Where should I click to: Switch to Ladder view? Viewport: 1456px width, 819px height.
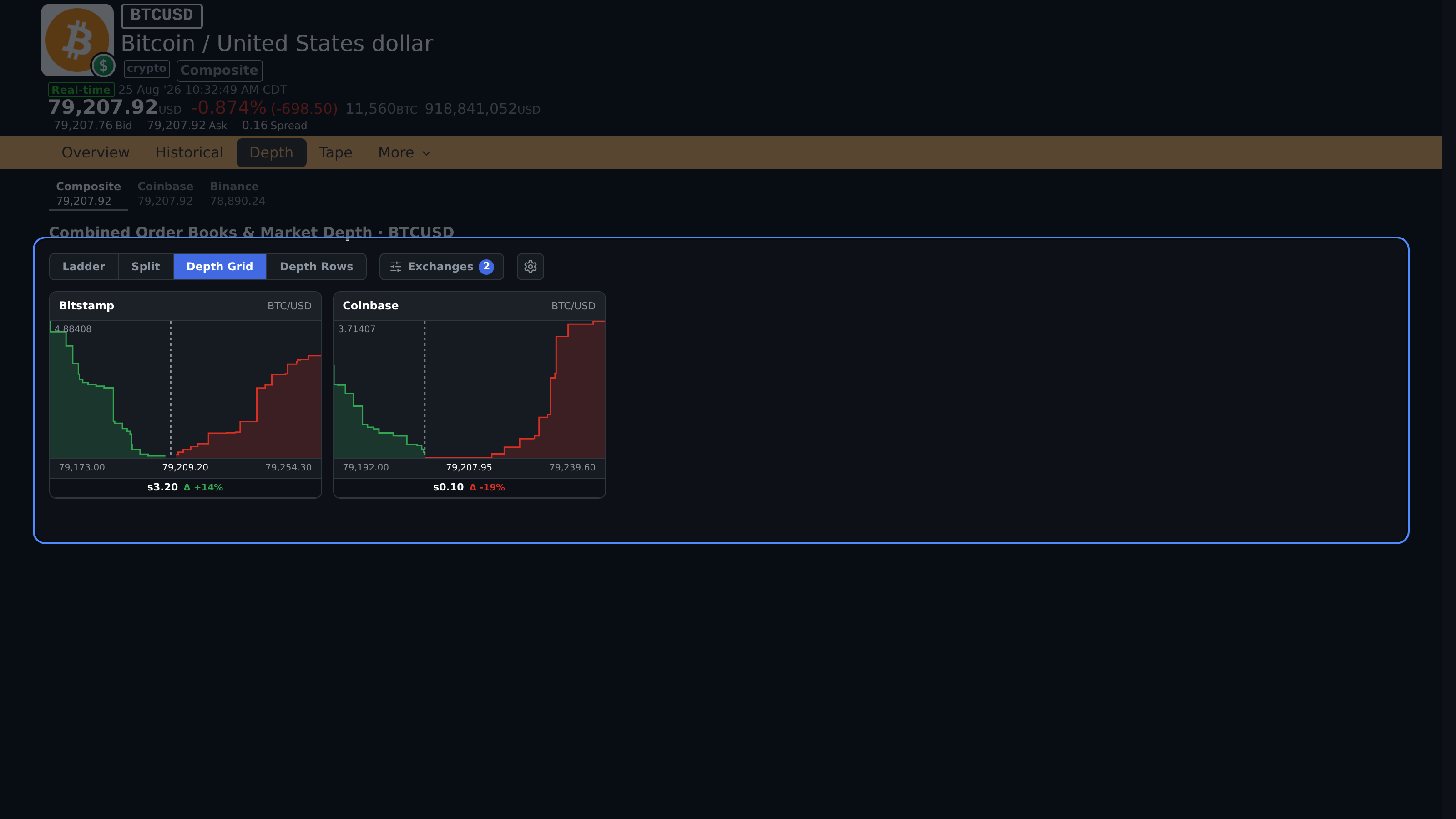(84, 266)
